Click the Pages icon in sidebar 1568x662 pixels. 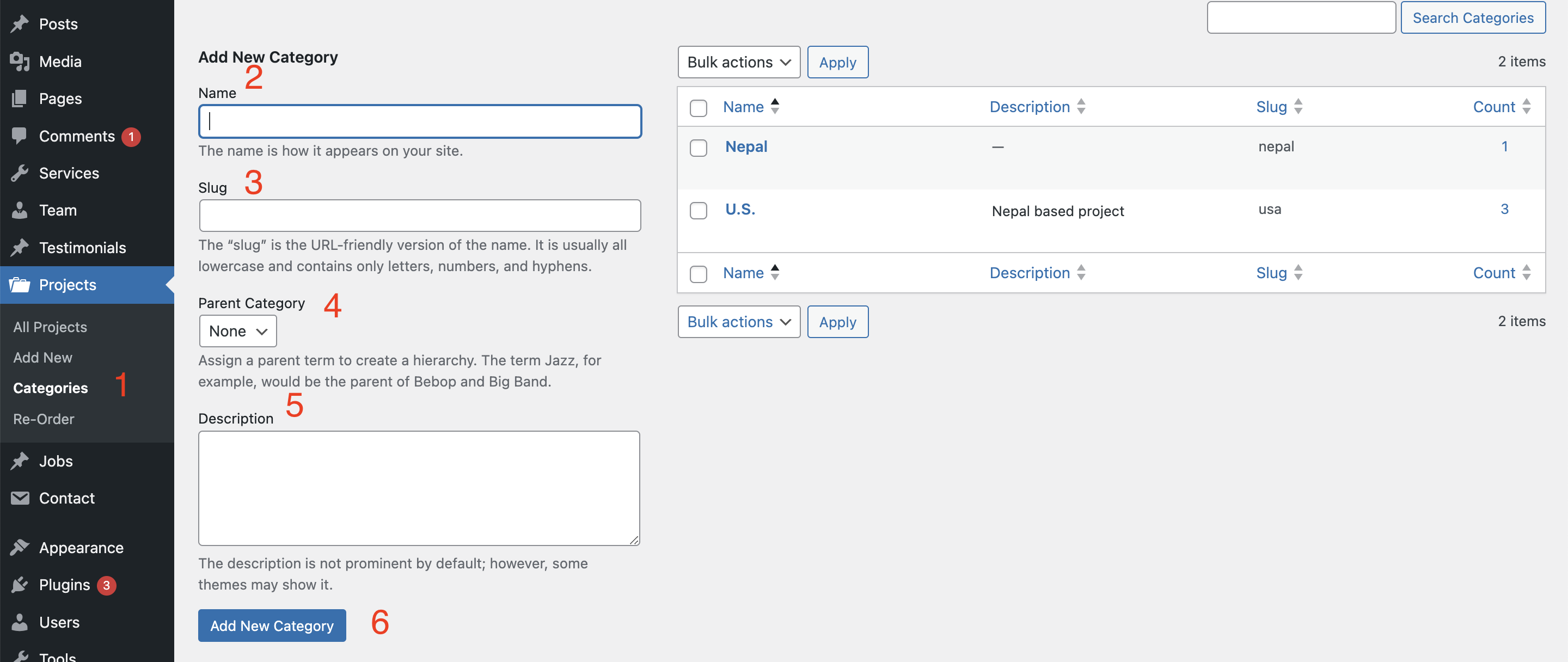[20, 99]
